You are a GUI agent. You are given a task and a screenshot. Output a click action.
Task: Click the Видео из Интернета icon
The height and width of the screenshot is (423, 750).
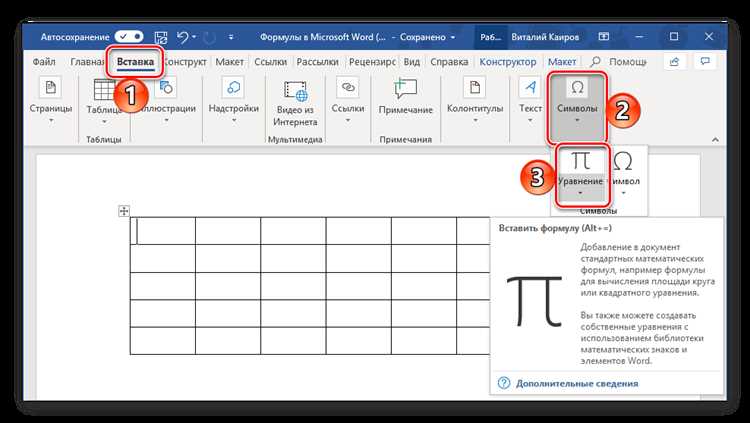(x=295, y=90)
